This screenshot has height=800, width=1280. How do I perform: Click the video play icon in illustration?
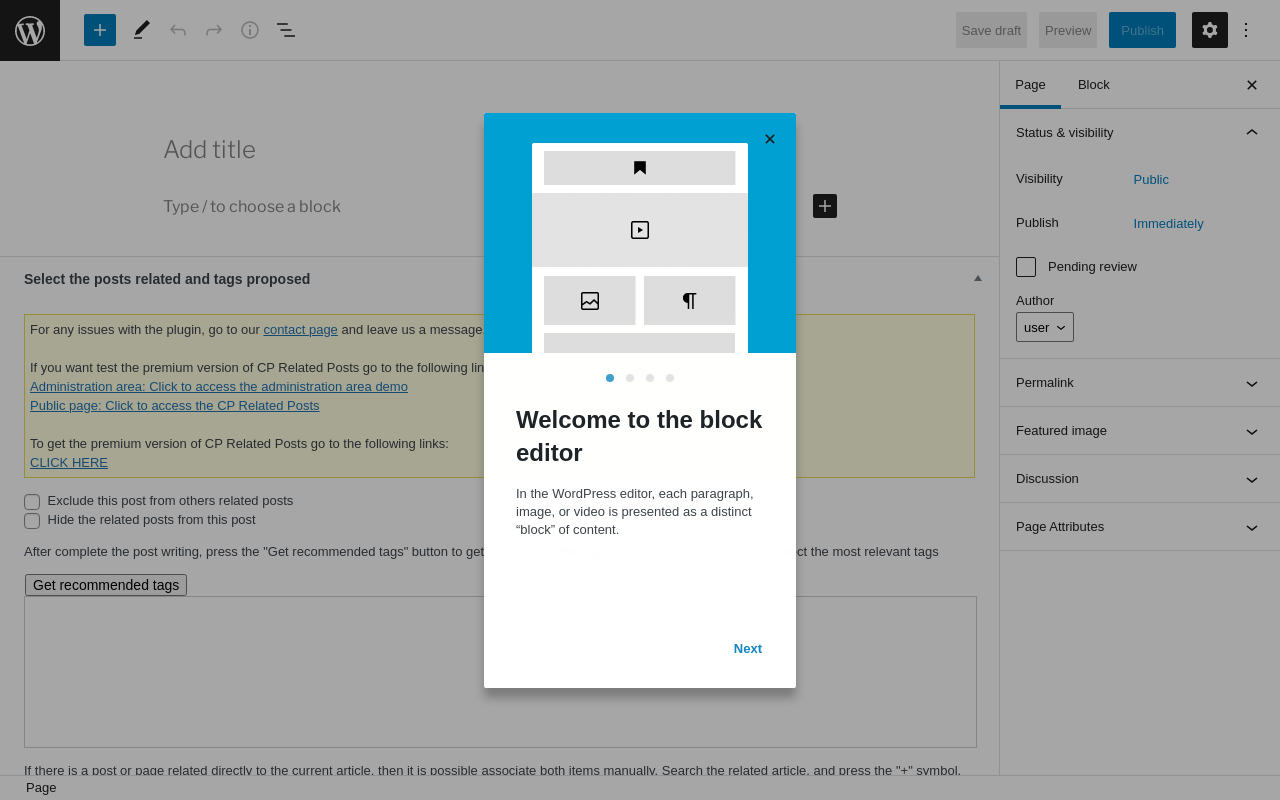640,230
